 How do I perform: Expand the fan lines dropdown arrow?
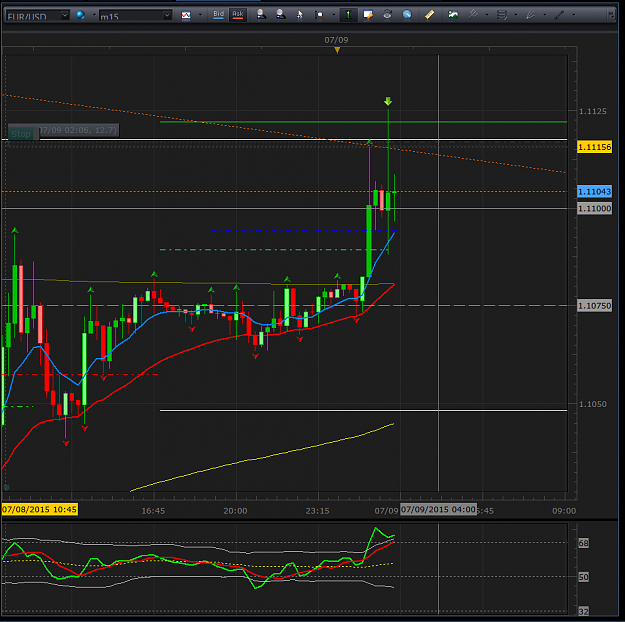tap(544, 15)
